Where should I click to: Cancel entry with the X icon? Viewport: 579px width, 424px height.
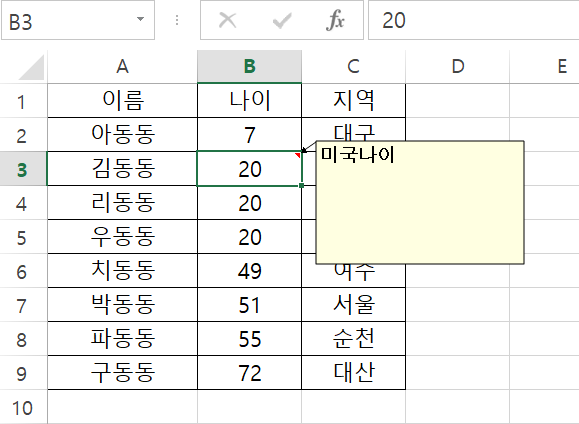pyautogui.click(x=227, y=20)
